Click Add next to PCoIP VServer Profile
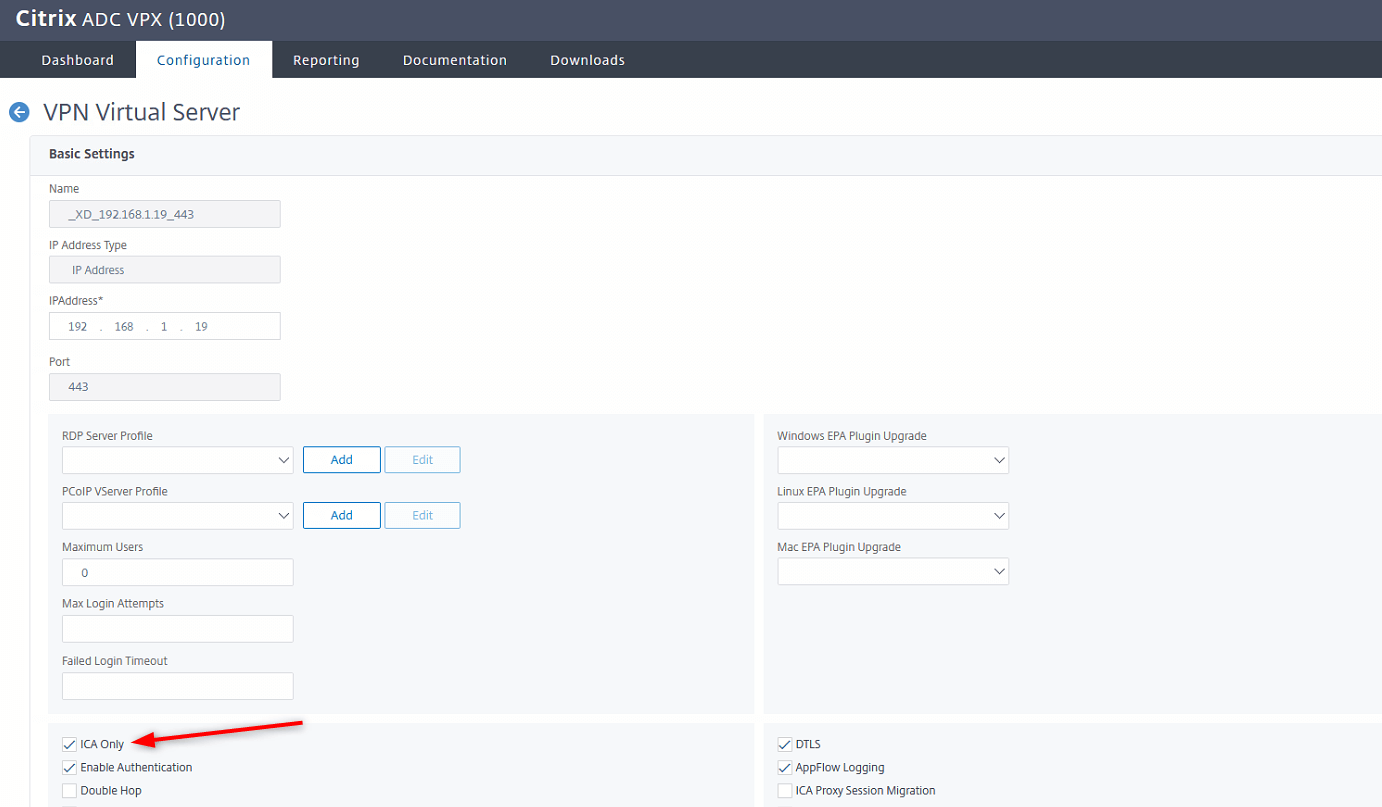Viewport: 1382px width, 807px height. (x=341, y=515)
